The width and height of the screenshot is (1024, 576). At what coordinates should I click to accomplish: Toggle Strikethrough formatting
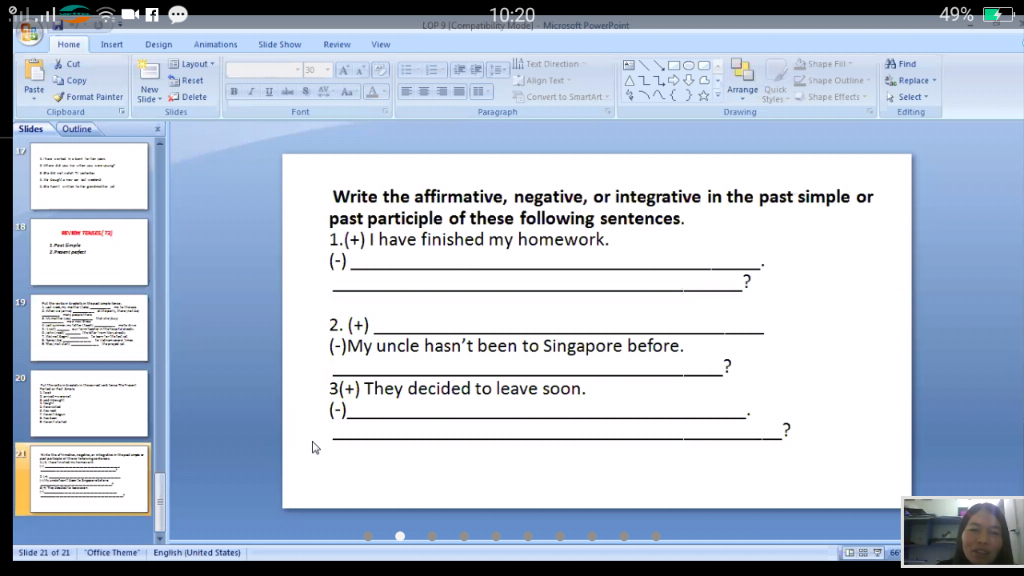coord(287,91)
